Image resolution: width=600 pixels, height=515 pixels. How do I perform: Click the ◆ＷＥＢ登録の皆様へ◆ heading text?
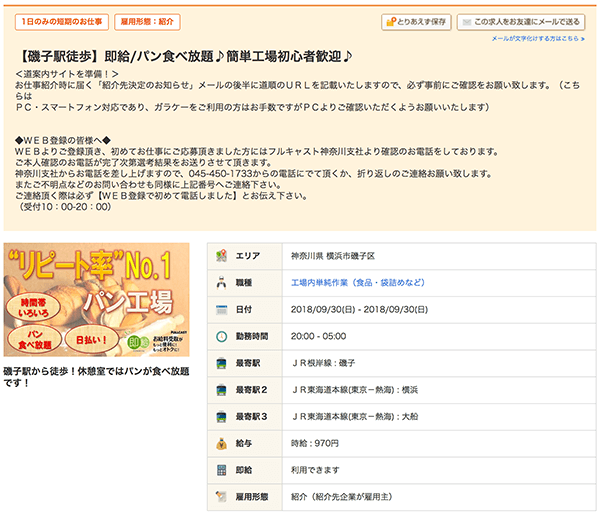click(x=63, y=140)
